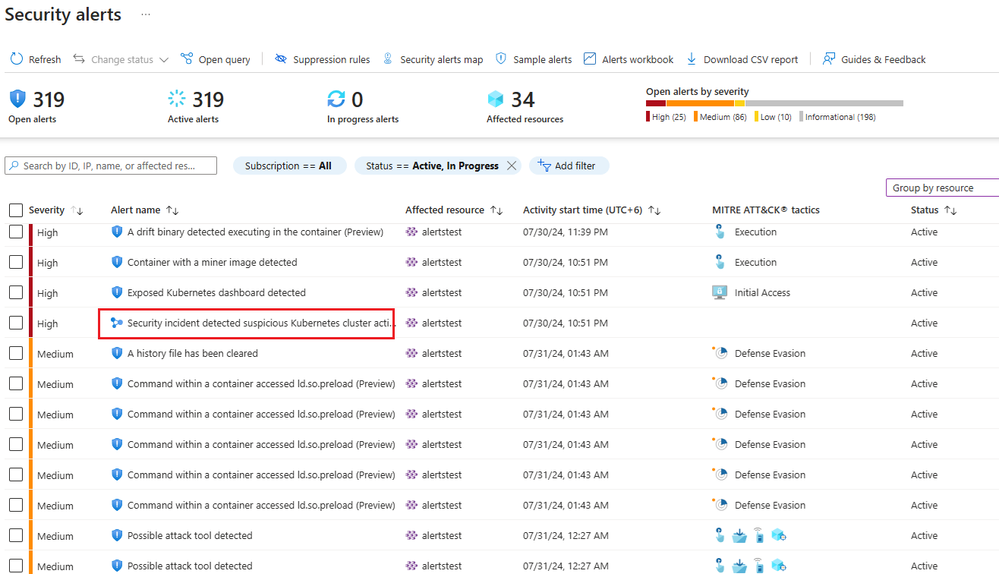
Task: Click the Download CSV report arrow icon
Action: 691,59
